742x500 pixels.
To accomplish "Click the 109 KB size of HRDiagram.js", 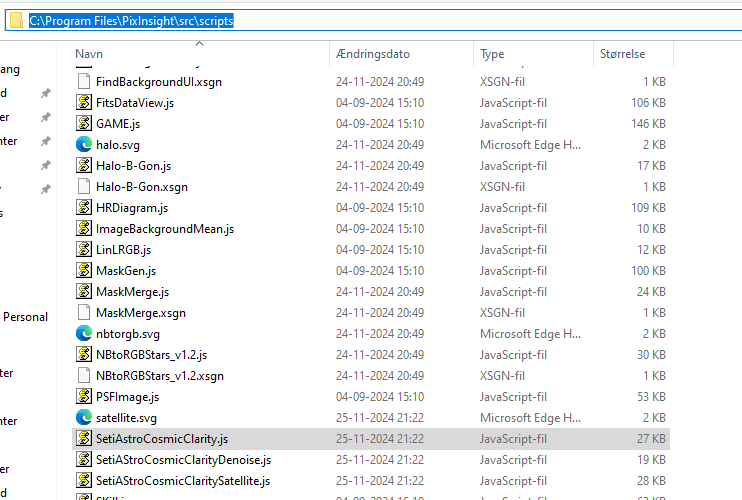I will point(648,208).
